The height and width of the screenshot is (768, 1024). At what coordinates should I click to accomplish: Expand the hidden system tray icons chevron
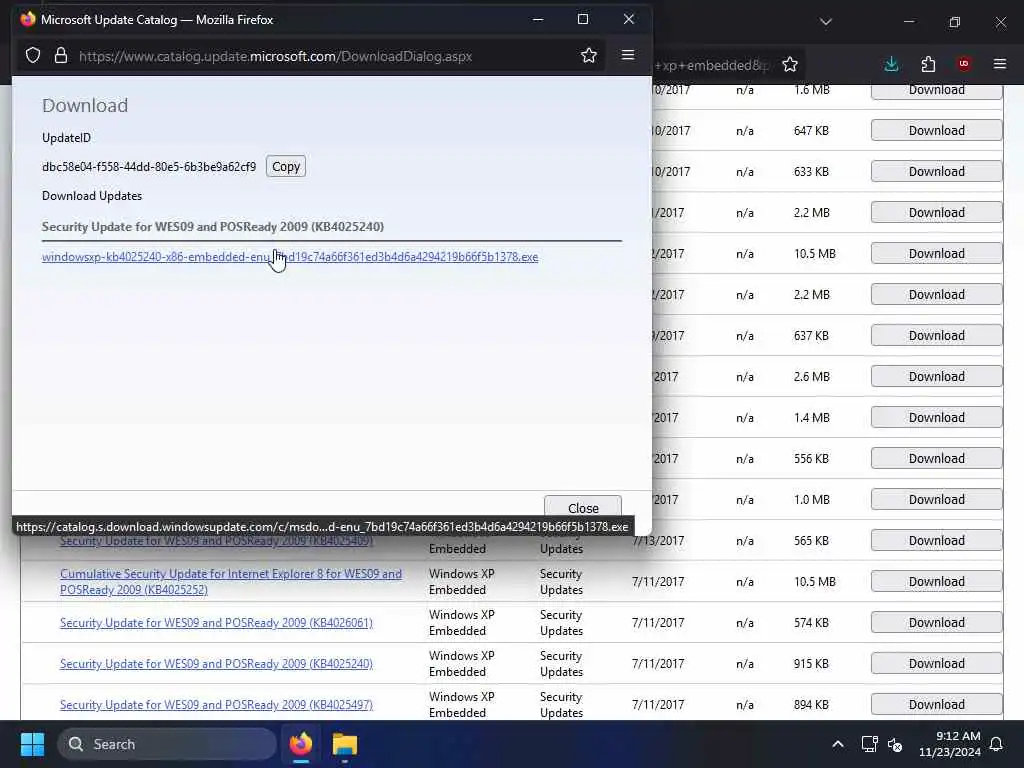pos(837,744)
